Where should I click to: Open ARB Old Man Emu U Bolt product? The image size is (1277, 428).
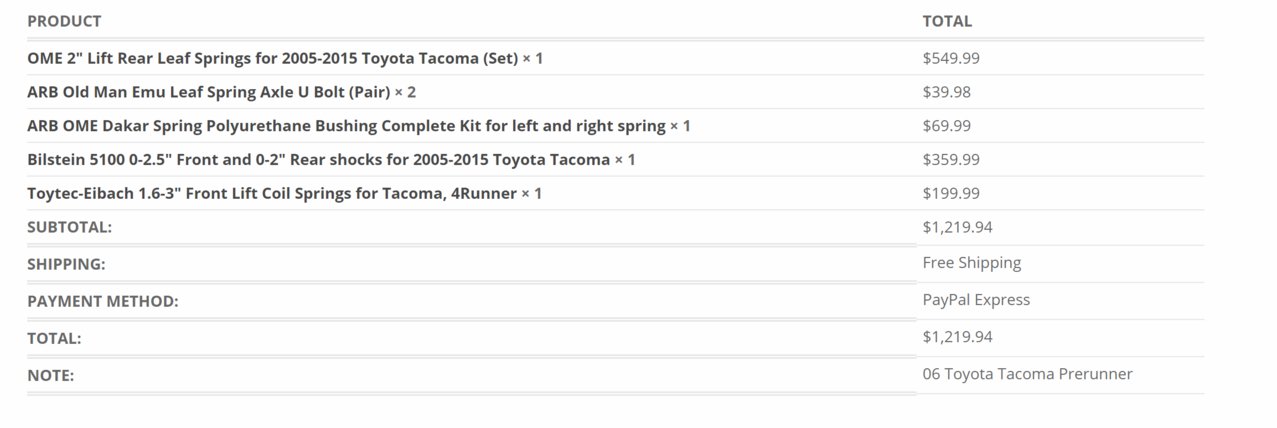point(221,92)
